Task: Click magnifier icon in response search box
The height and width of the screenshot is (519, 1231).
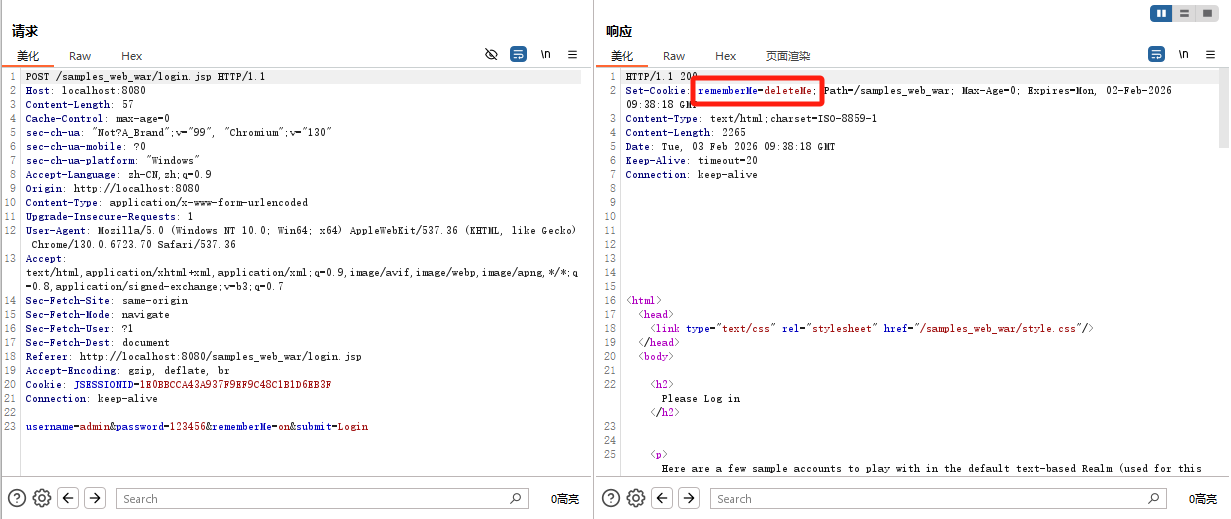Action: [1154, 498]
